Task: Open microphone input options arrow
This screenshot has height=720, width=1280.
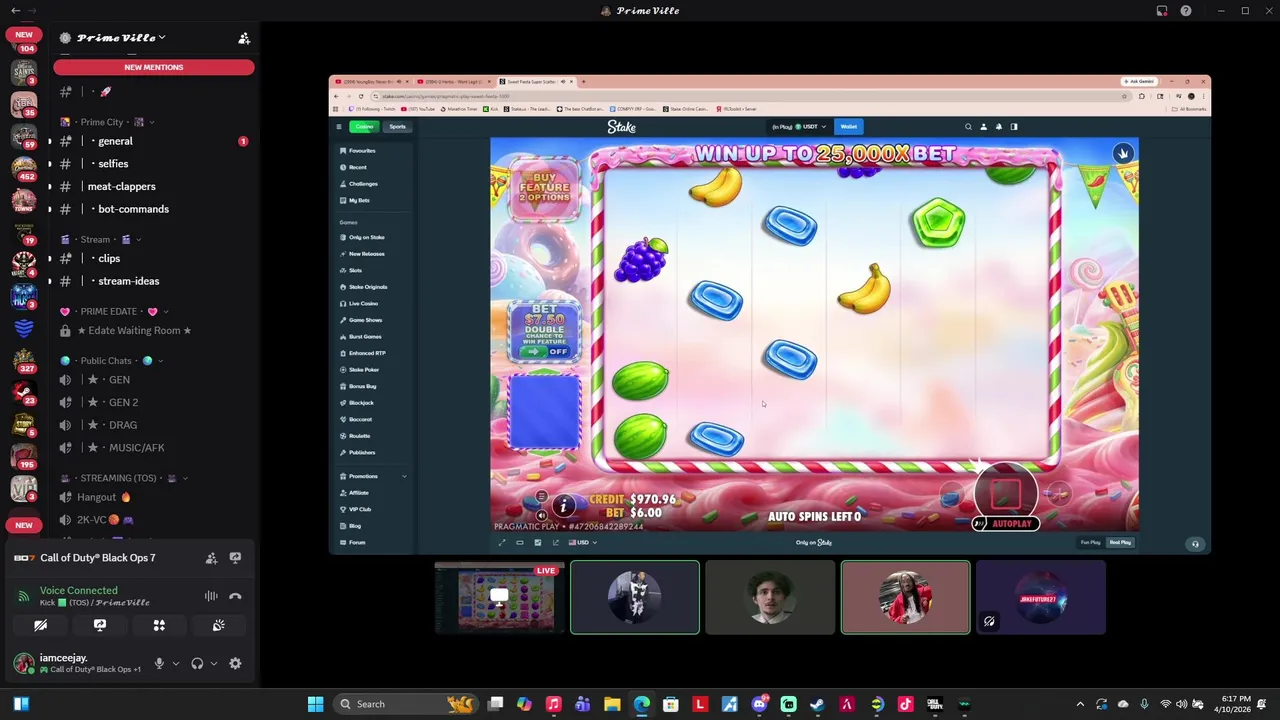Action: coord(176,663)
